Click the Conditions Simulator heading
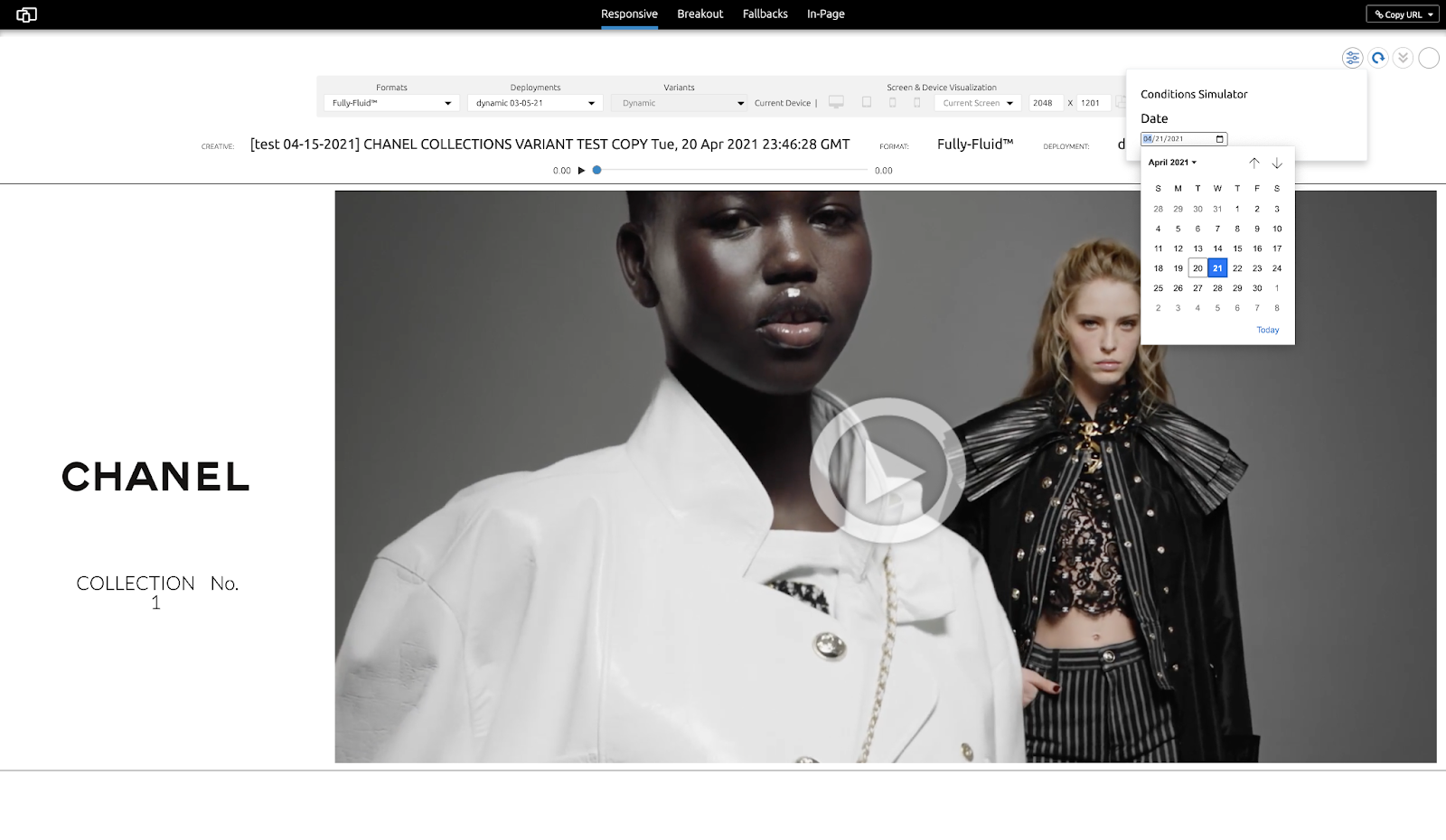The width and height of the screenshot is (1446, 840). (x=1194, y=94)
